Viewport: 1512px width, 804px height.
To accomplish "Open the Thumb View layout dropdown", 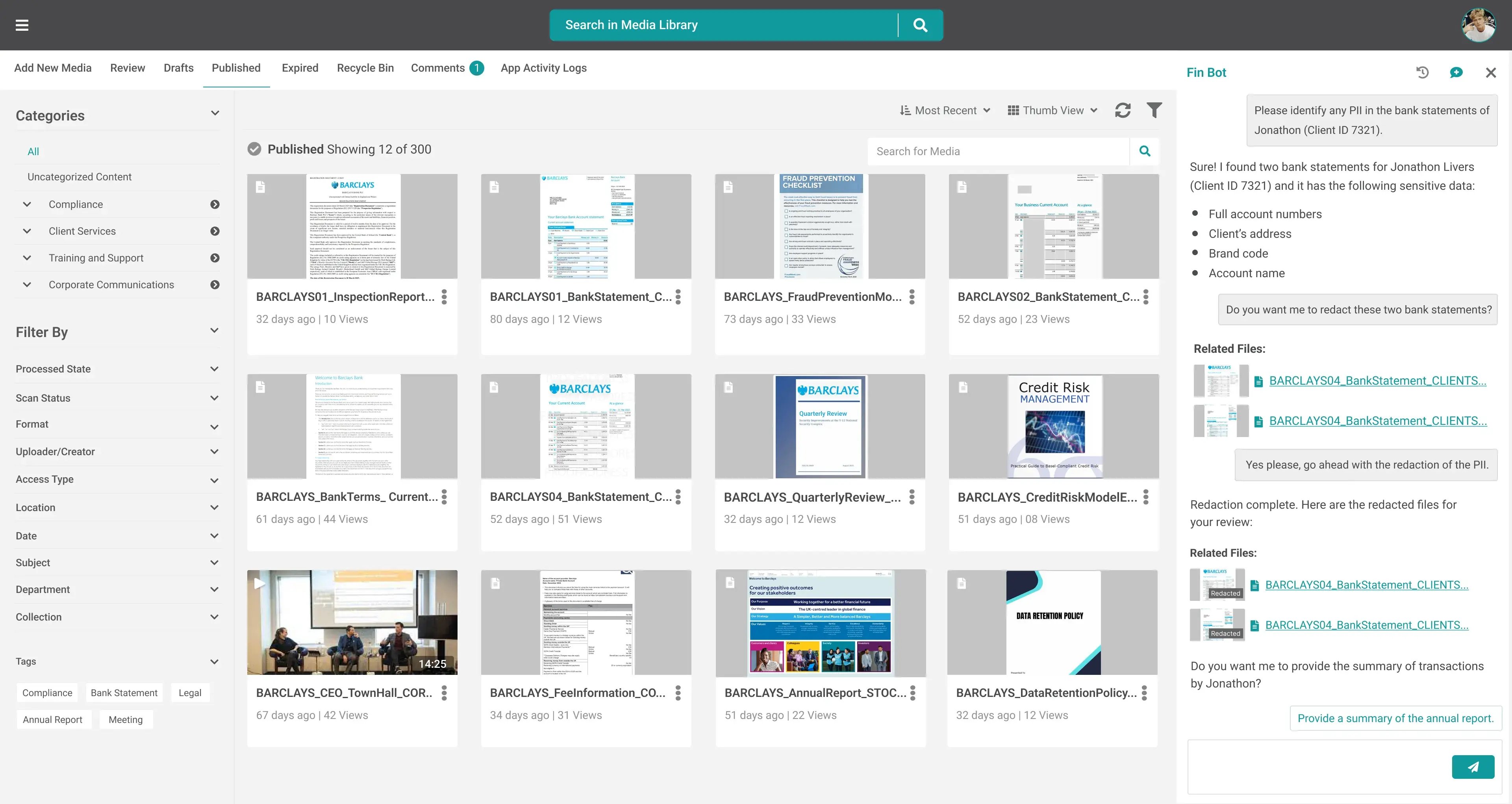I will pos(1053,110).
